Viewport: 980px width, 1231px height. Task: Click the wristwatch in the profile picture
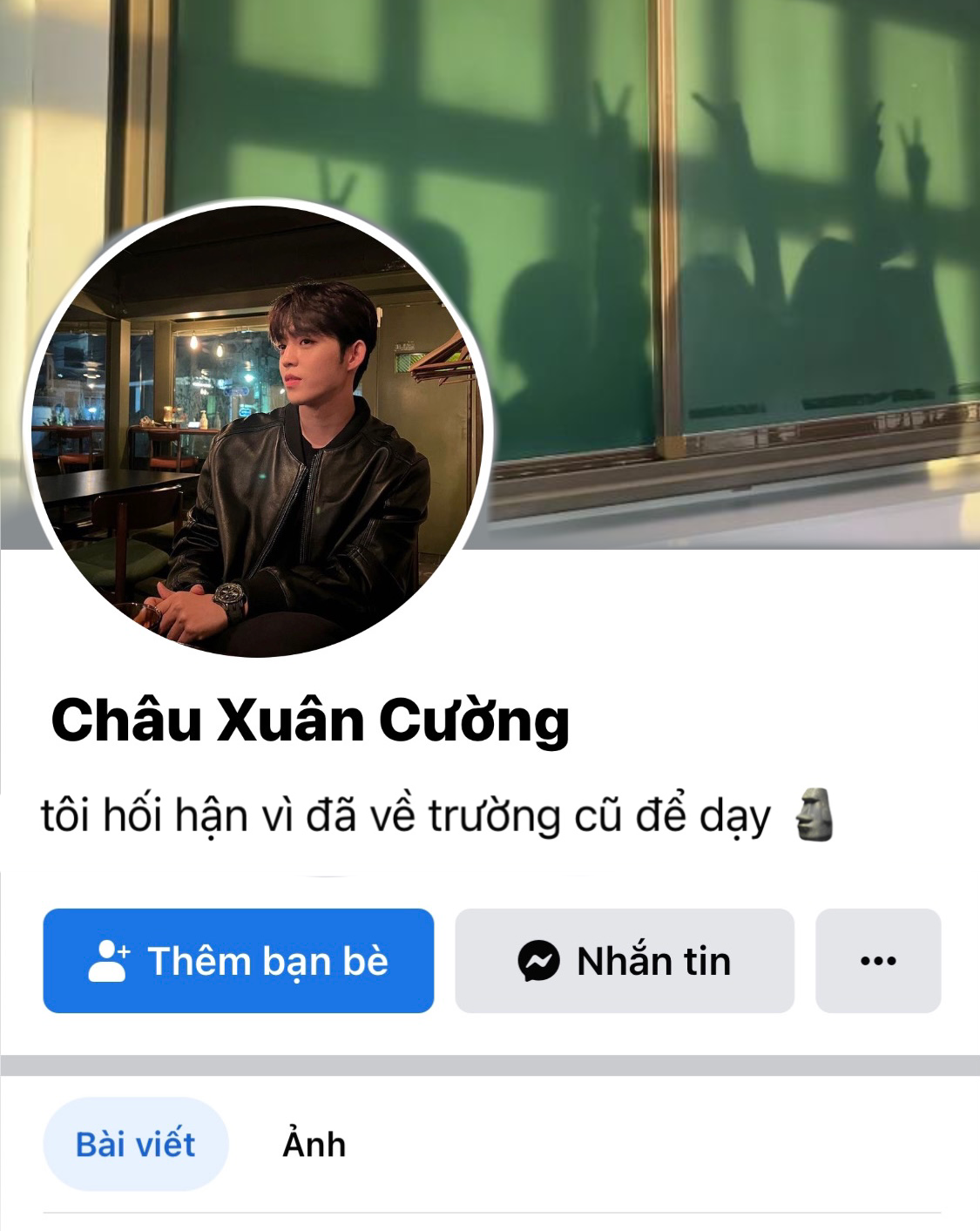[230, 599]
